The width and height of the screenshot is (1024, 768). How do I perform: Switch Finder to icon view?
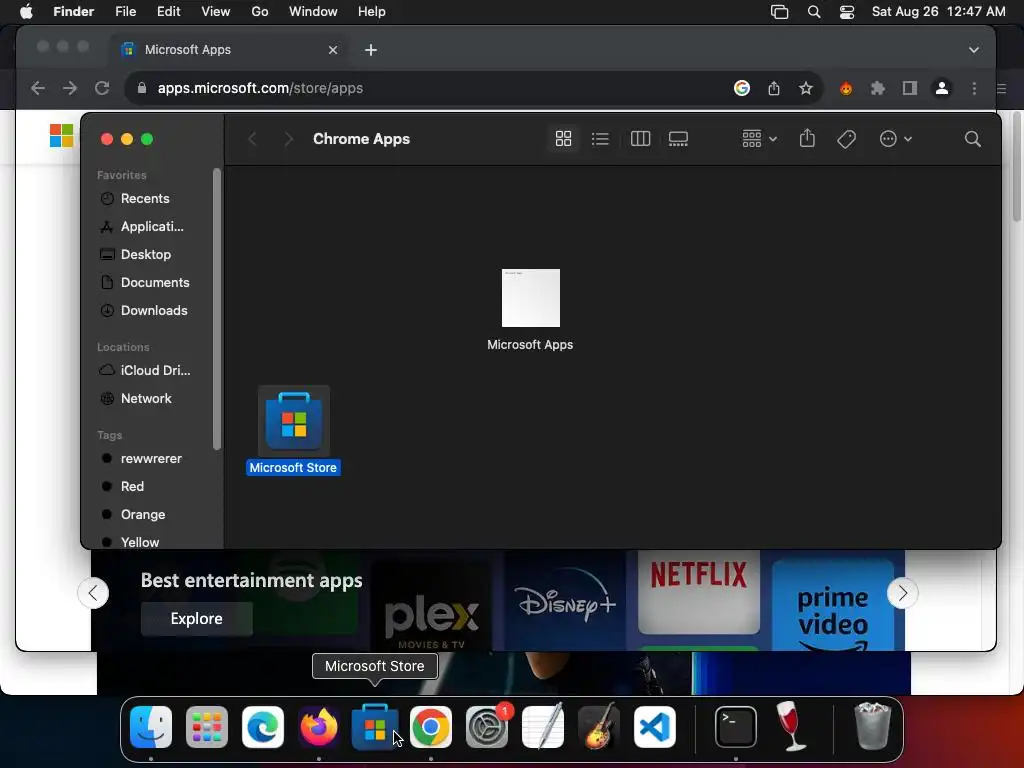tap(563, 139)
